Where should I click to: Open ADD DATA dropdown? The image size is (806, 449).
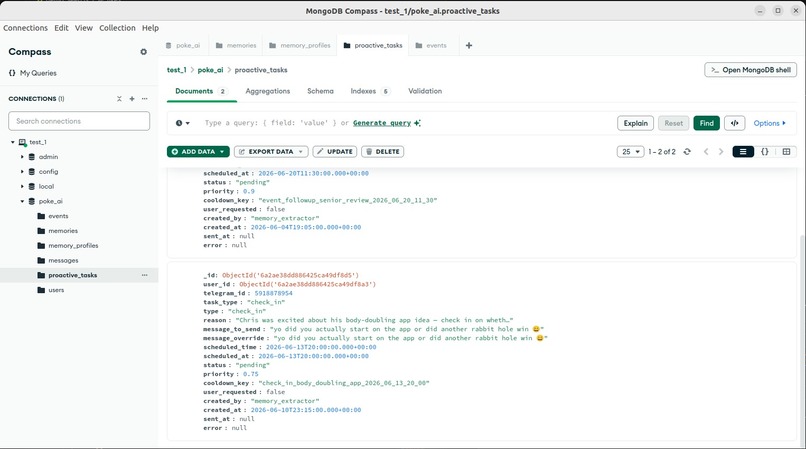point(198,152)
